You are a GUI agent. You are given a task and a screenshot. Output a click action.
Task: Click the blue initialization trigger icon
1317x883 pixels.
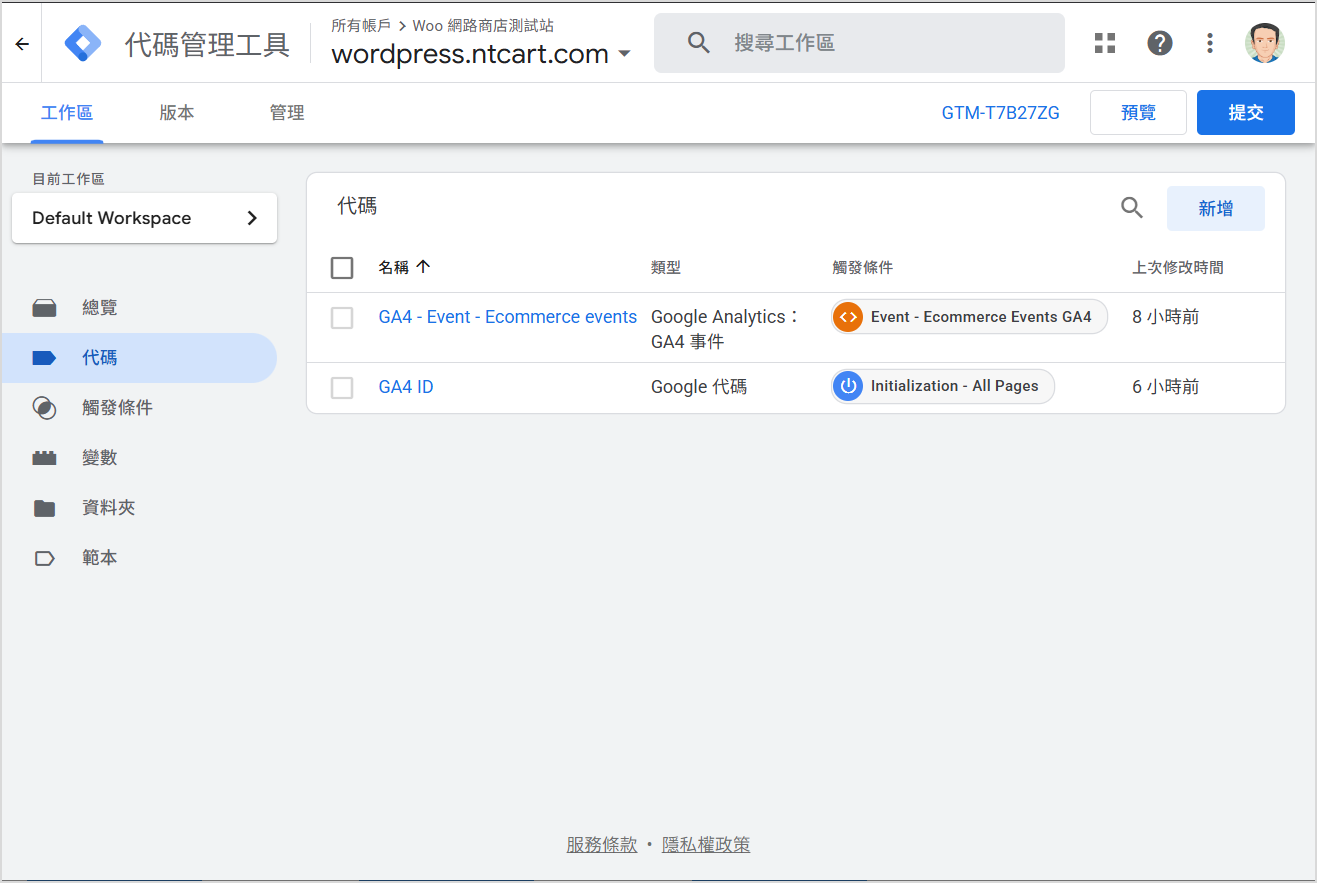pyautogui.click(x=848, y=386)
